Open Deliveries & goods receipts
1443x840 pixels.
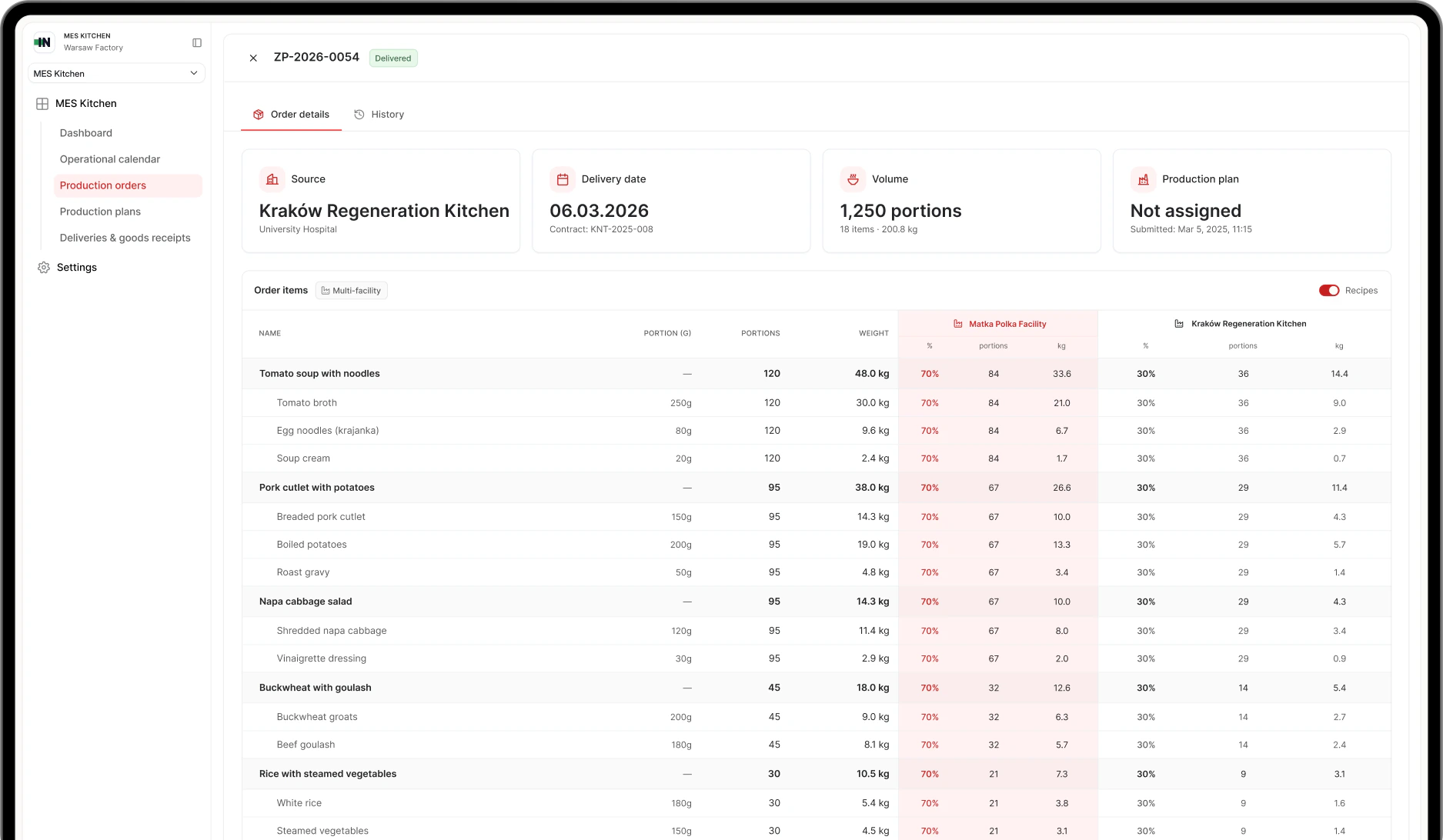[125, 238]
